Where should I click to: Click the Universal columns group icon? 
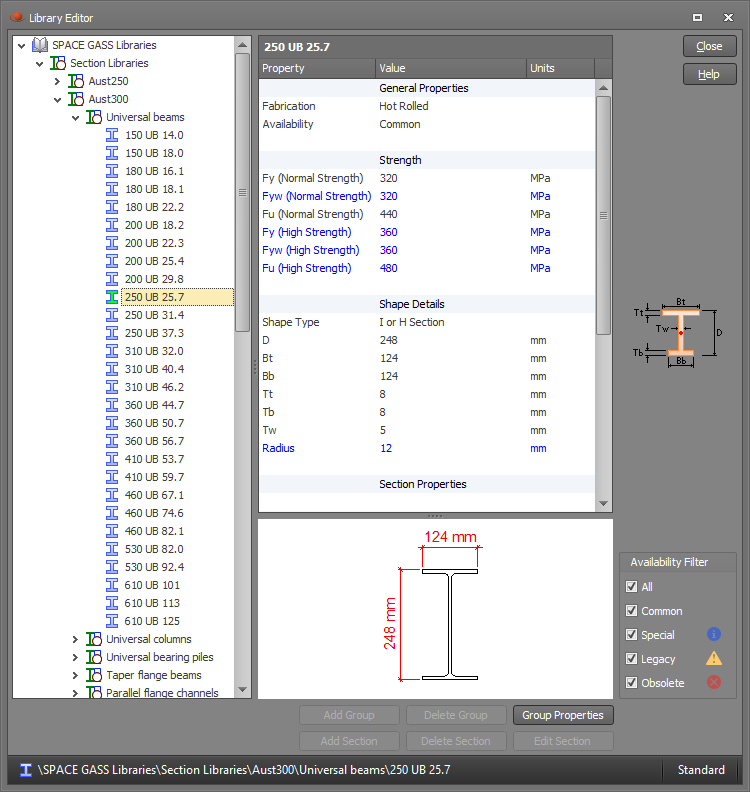94,639
